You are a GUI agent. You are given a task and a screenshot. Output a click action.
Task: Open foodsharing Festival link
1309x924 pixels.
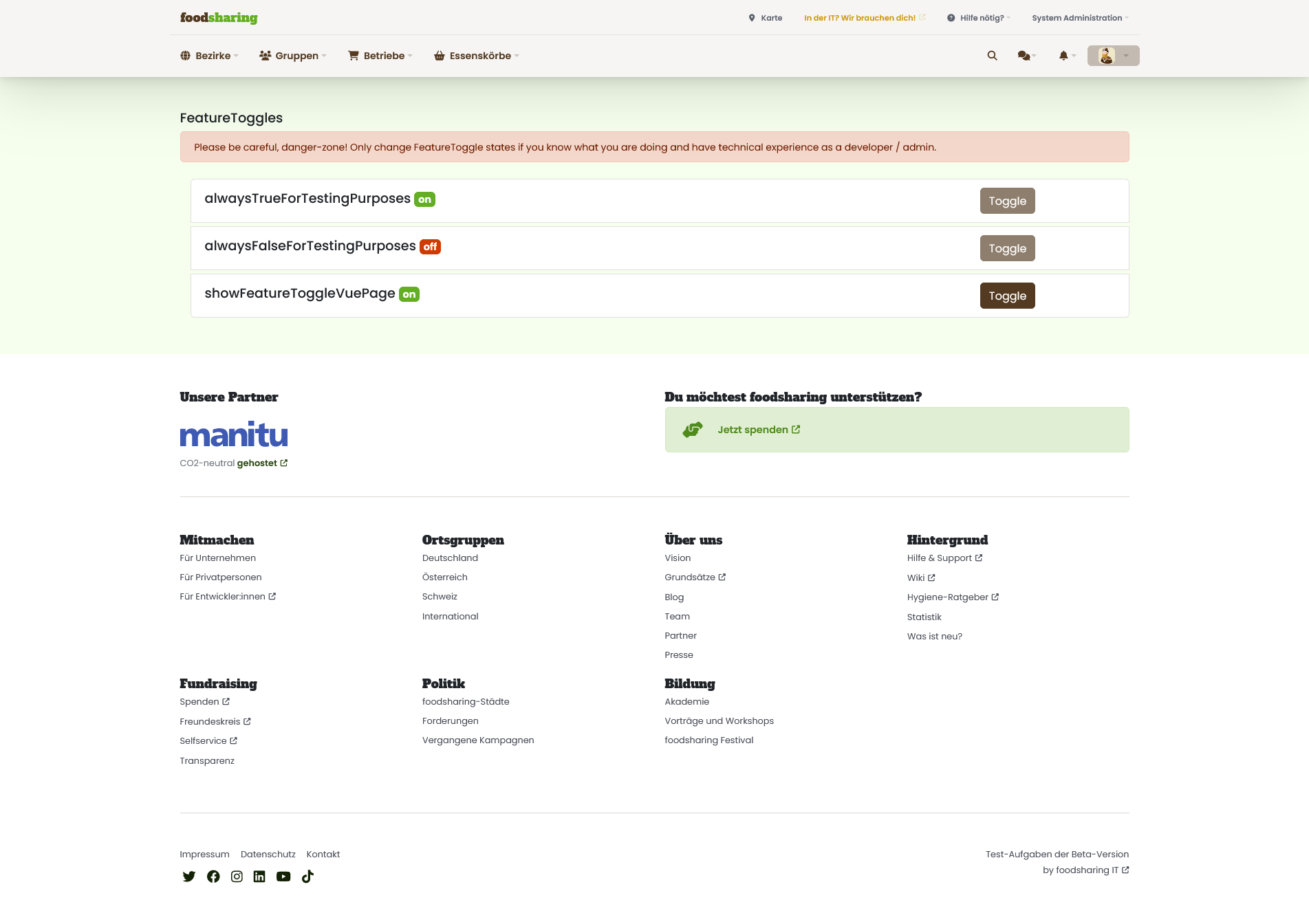[x=709, y=740]
